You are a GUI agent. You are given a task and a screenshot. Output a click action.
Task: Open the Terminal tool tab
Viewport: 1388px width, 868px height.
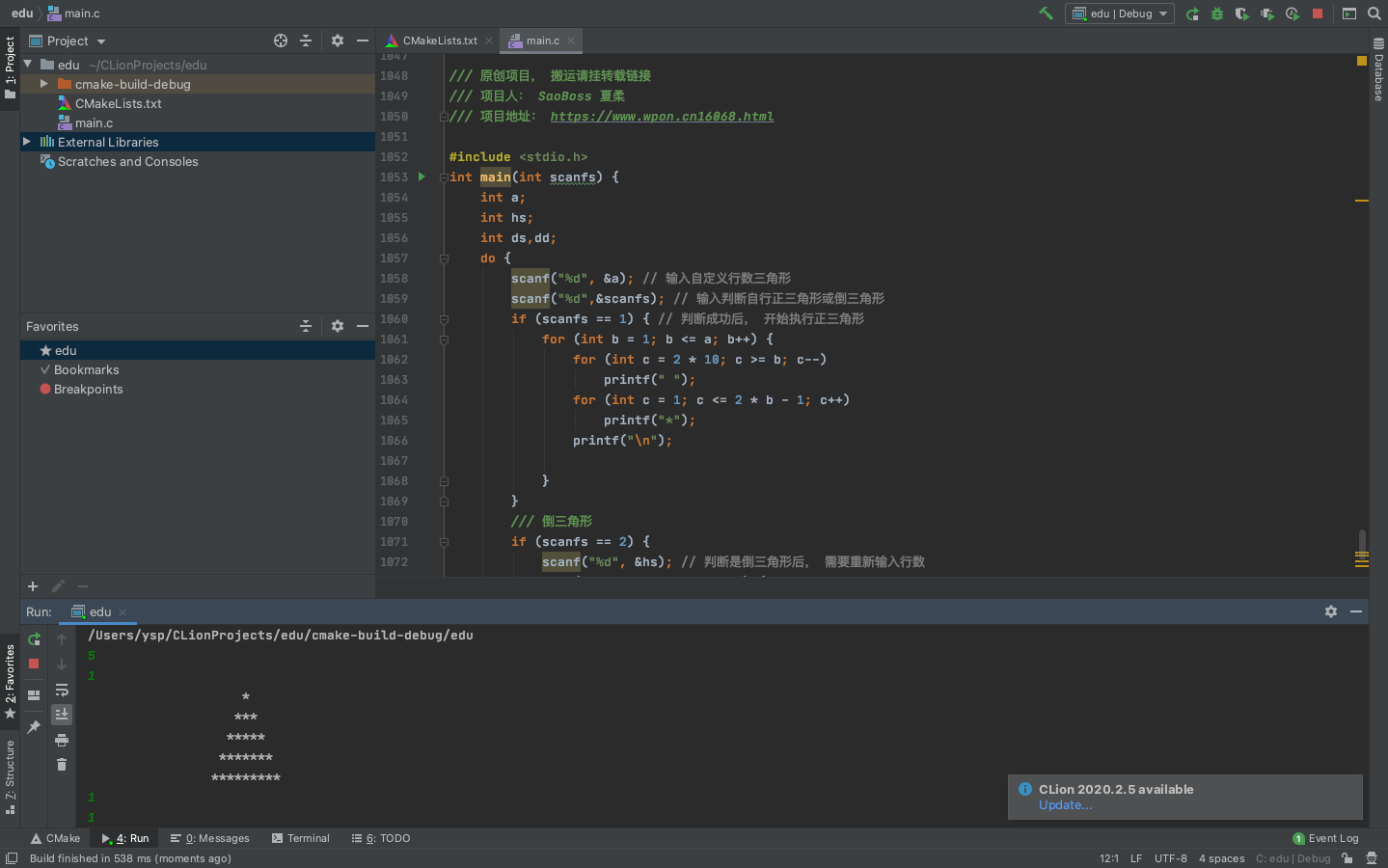pyautogui.click(x=301, y=838)
